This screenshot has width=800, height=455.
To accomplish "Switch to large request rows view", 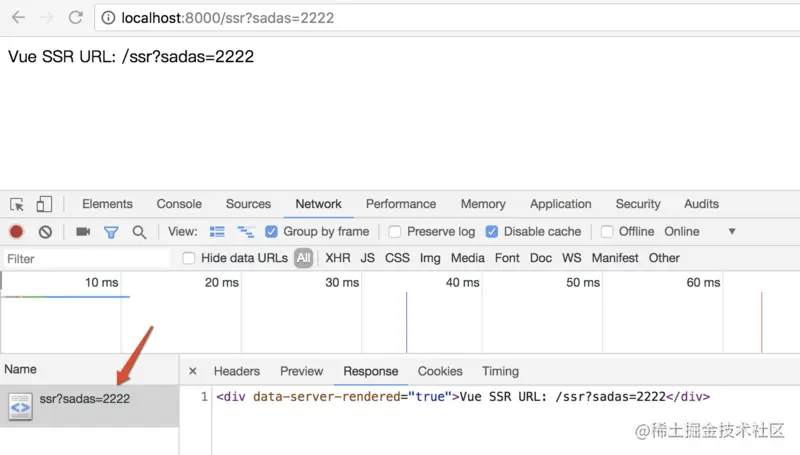I will click(217, 232).
